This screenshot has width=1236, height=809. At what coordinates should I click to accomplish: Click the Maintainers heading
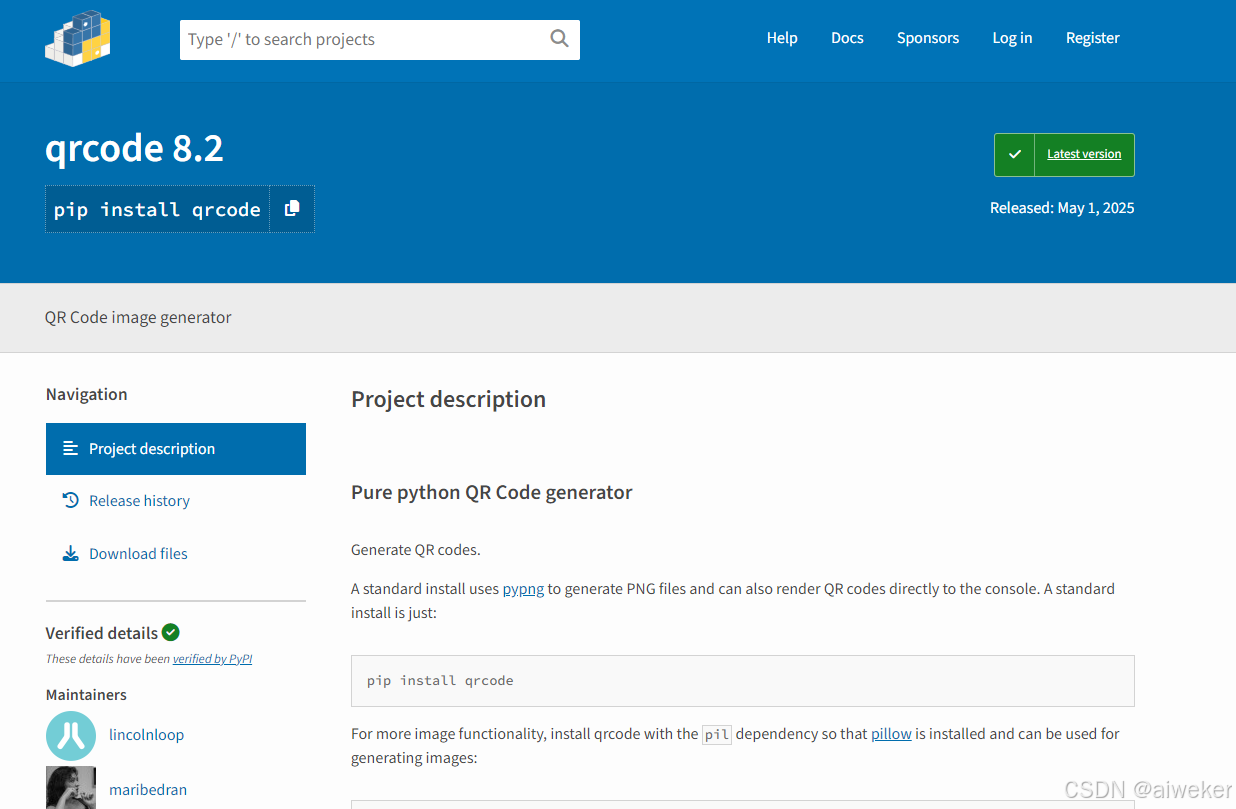click(86, 695)
